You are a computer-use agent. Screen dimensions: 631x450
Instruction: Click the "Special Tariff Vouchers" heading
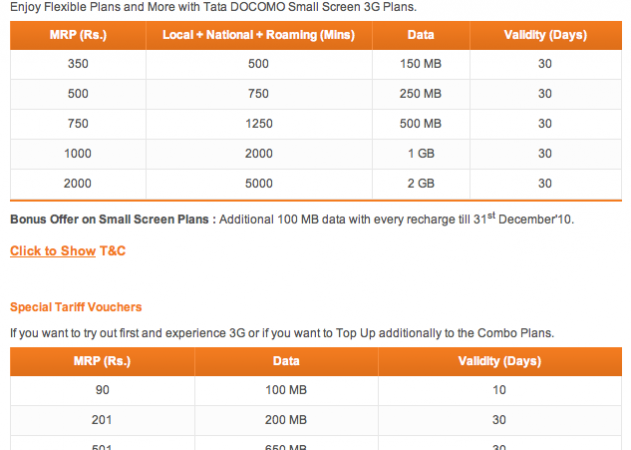(76, 307)
